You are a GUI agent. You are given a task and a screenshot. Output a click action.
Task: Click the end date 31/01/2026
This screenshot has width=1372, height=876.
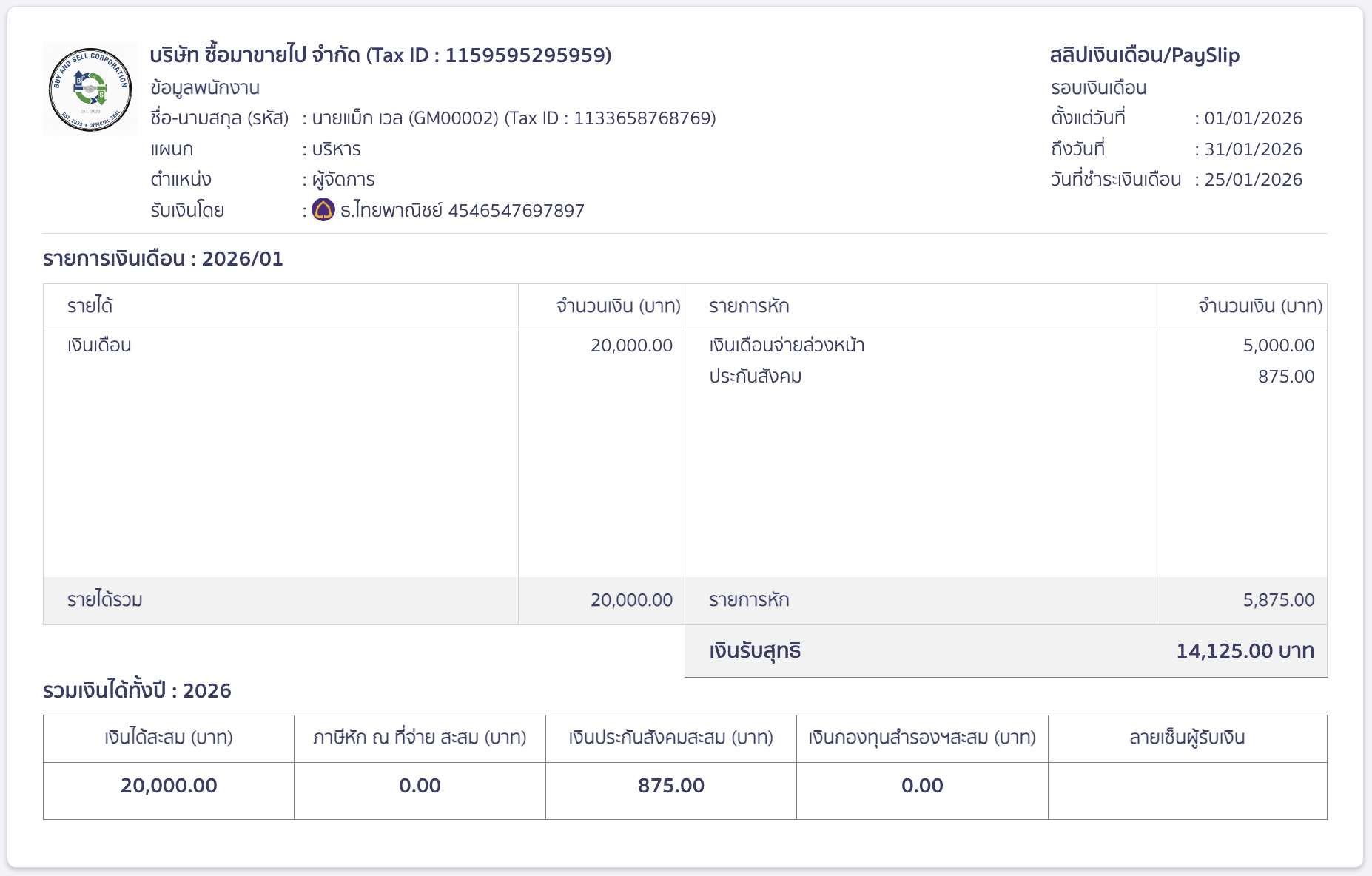click(1253, 149)
